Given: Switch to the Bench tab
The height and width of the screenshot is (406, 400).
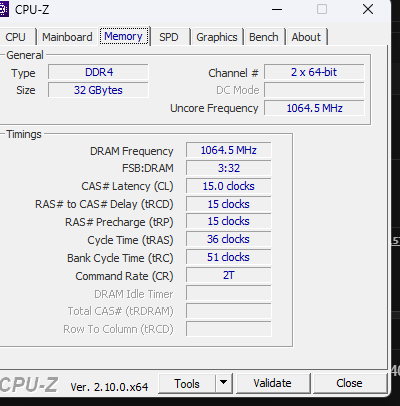Looking at the screenshot, I should 264,37.
